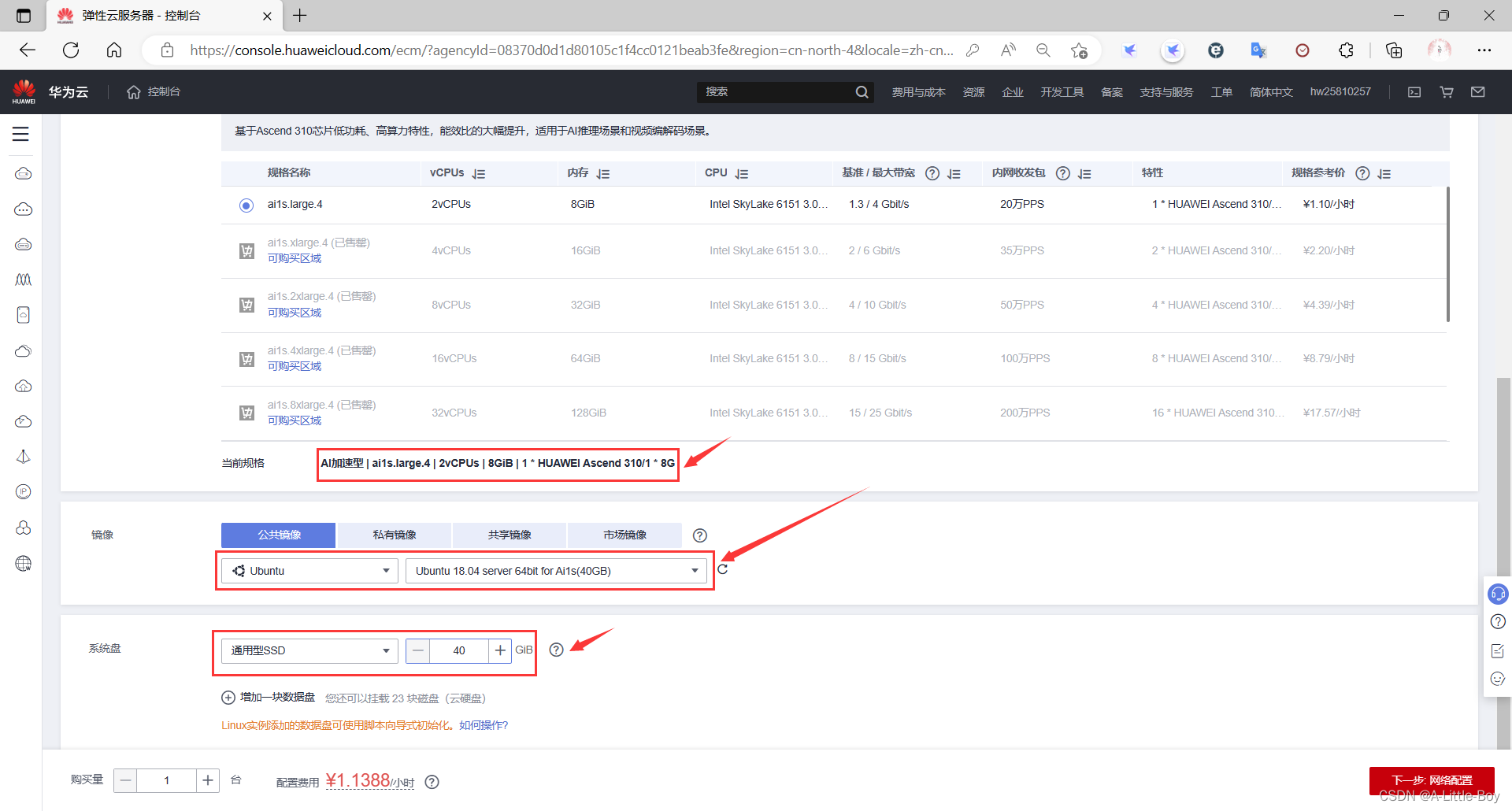Open the feedback smiley icon

click(1498, 679)
